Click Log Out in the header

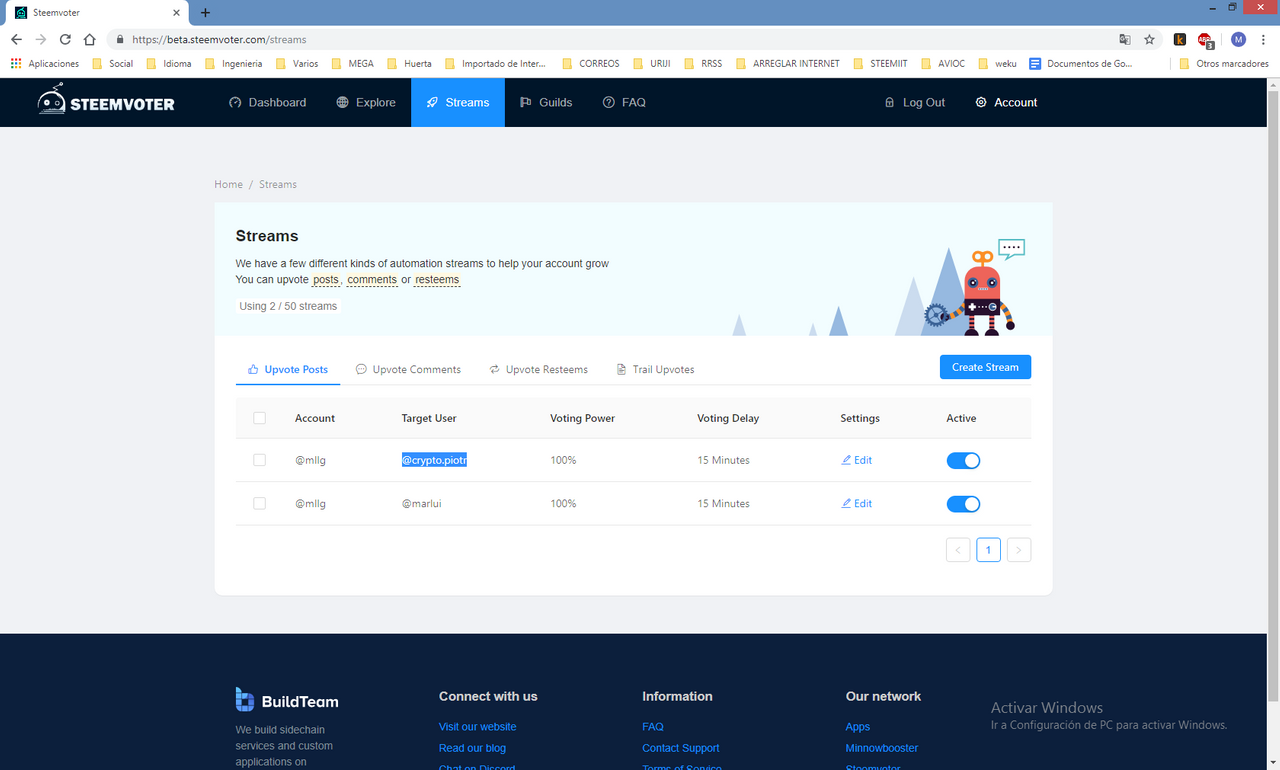pos(915,102)
